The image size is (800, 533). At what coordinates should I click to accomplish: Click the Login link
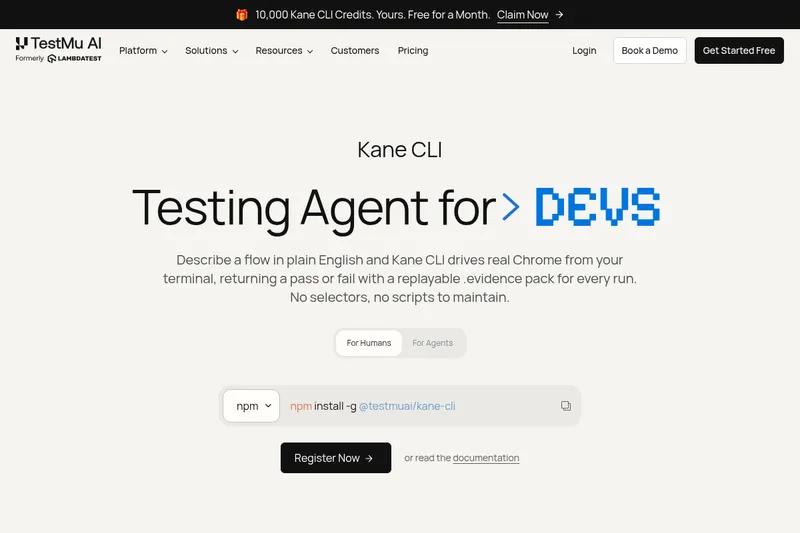(584, 50)
